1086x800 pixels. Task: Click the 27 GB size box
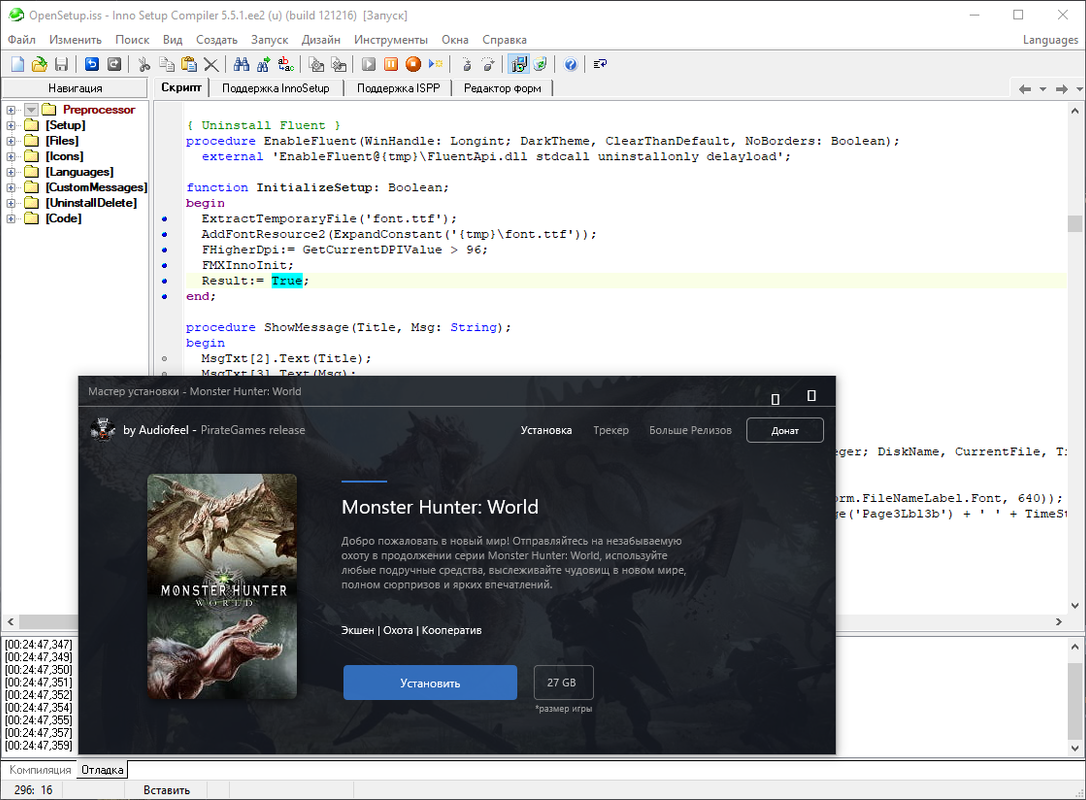coord(563,683)
